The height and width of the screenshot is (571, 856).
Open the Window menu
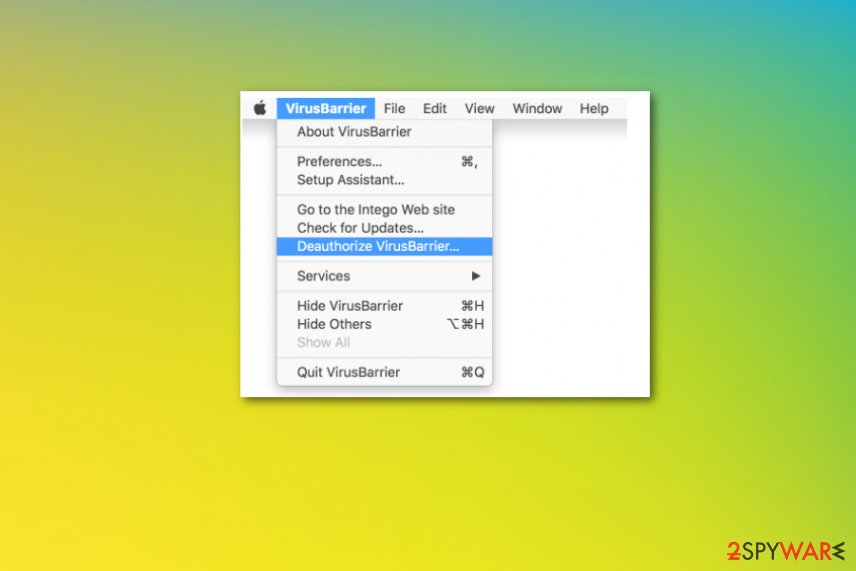coord(537,109)
